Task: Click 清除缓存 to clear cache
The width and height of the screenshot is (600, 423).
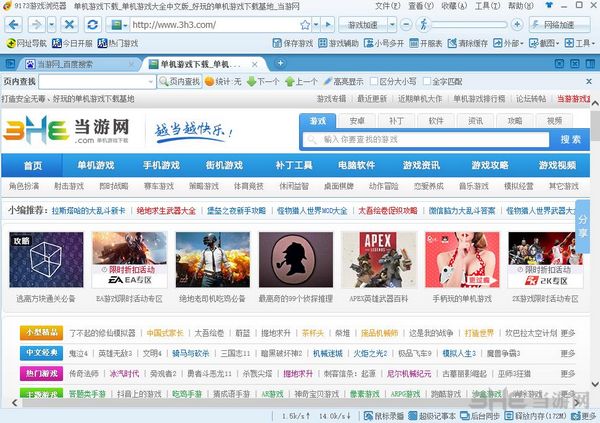Action: click(x=468, y=43)
